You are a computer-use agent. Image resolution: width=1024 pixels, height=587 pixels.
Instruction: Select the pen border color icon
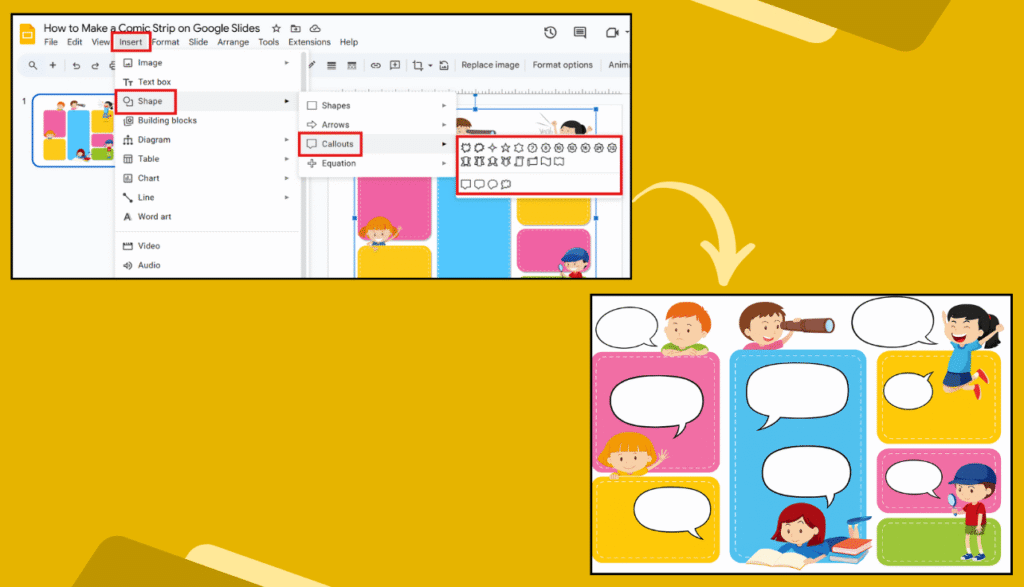[312, 65]
